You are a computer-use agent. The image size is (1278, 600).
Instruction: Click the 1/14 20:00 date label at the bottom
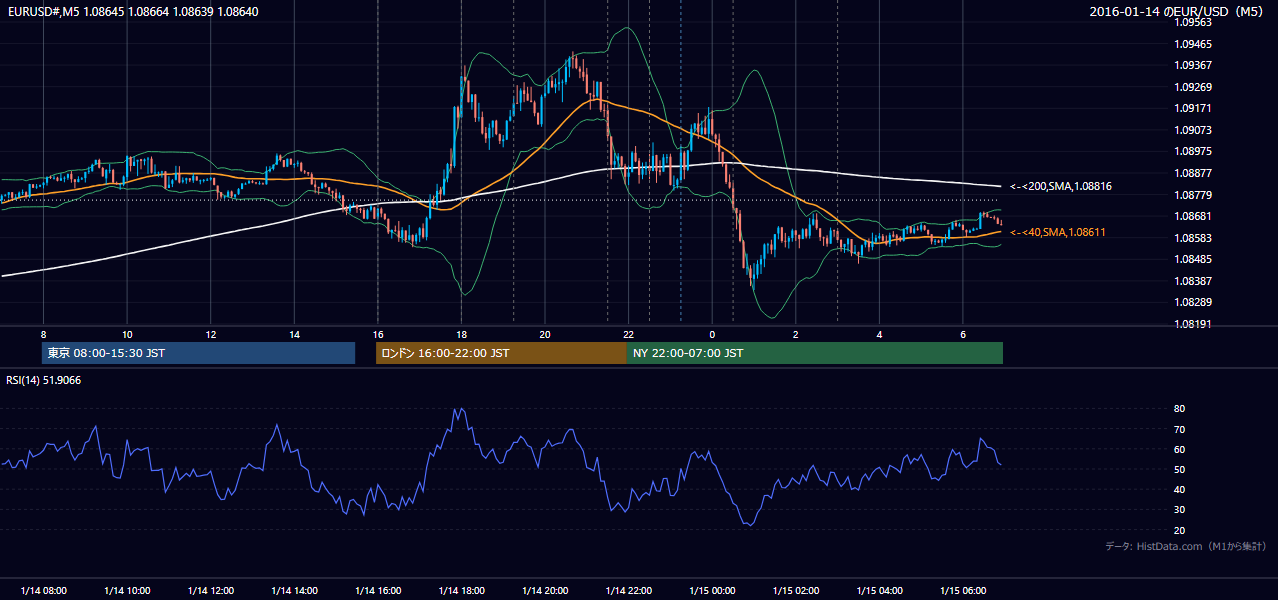544,590
